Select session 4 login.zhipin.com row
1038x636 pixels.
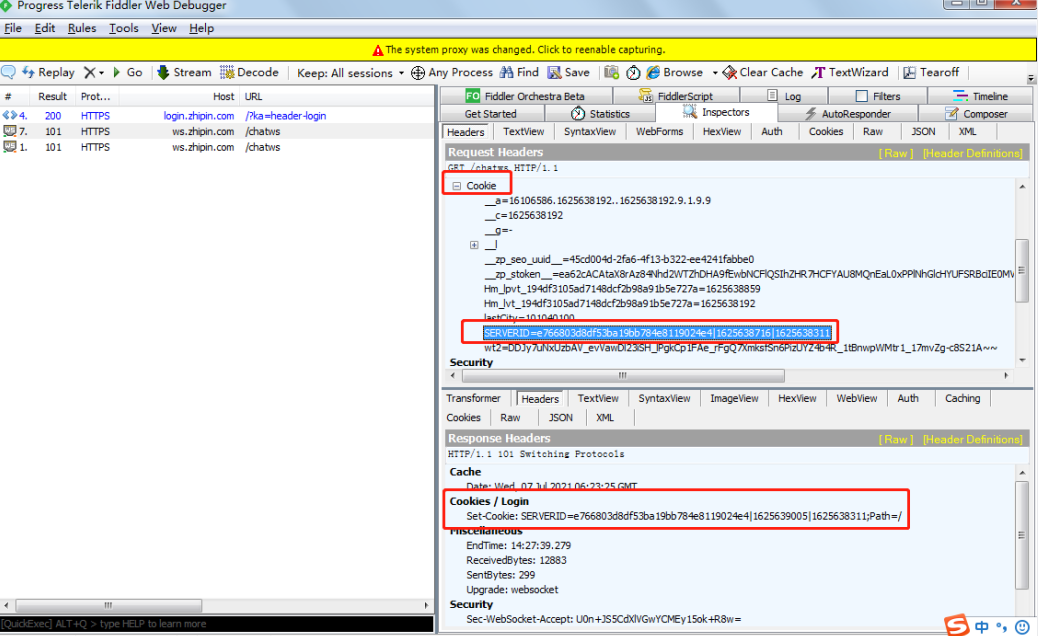pos(217,116)
